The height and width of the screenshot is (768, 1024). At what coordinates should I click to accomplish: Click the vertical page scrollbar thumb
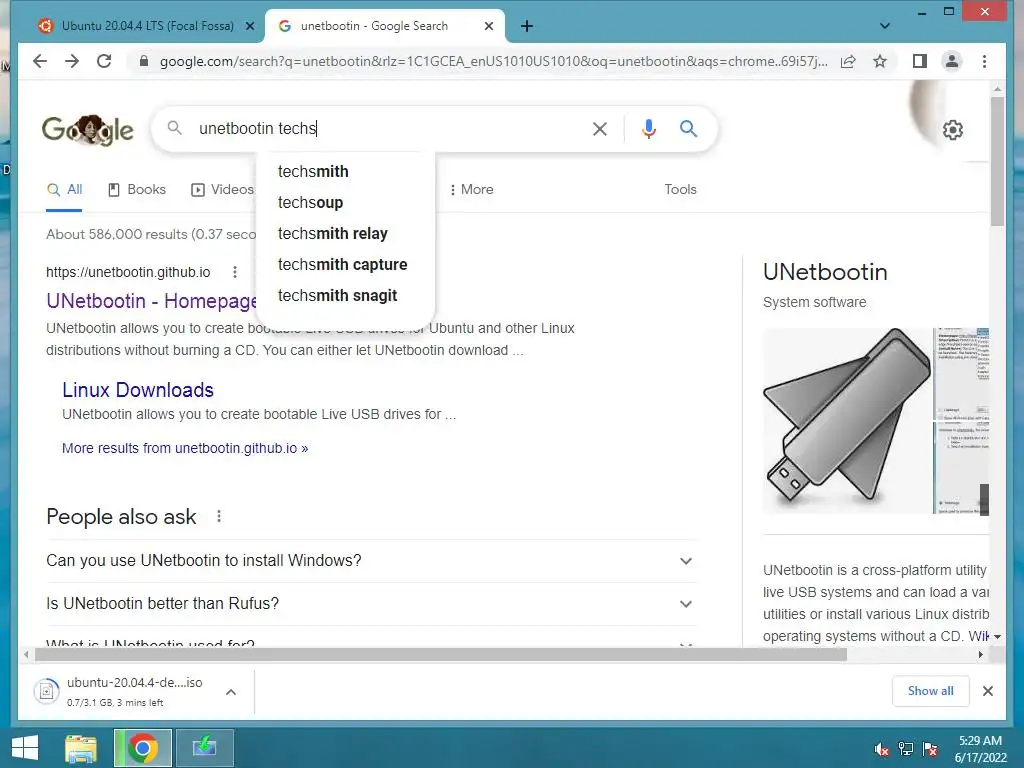point(997,161)
